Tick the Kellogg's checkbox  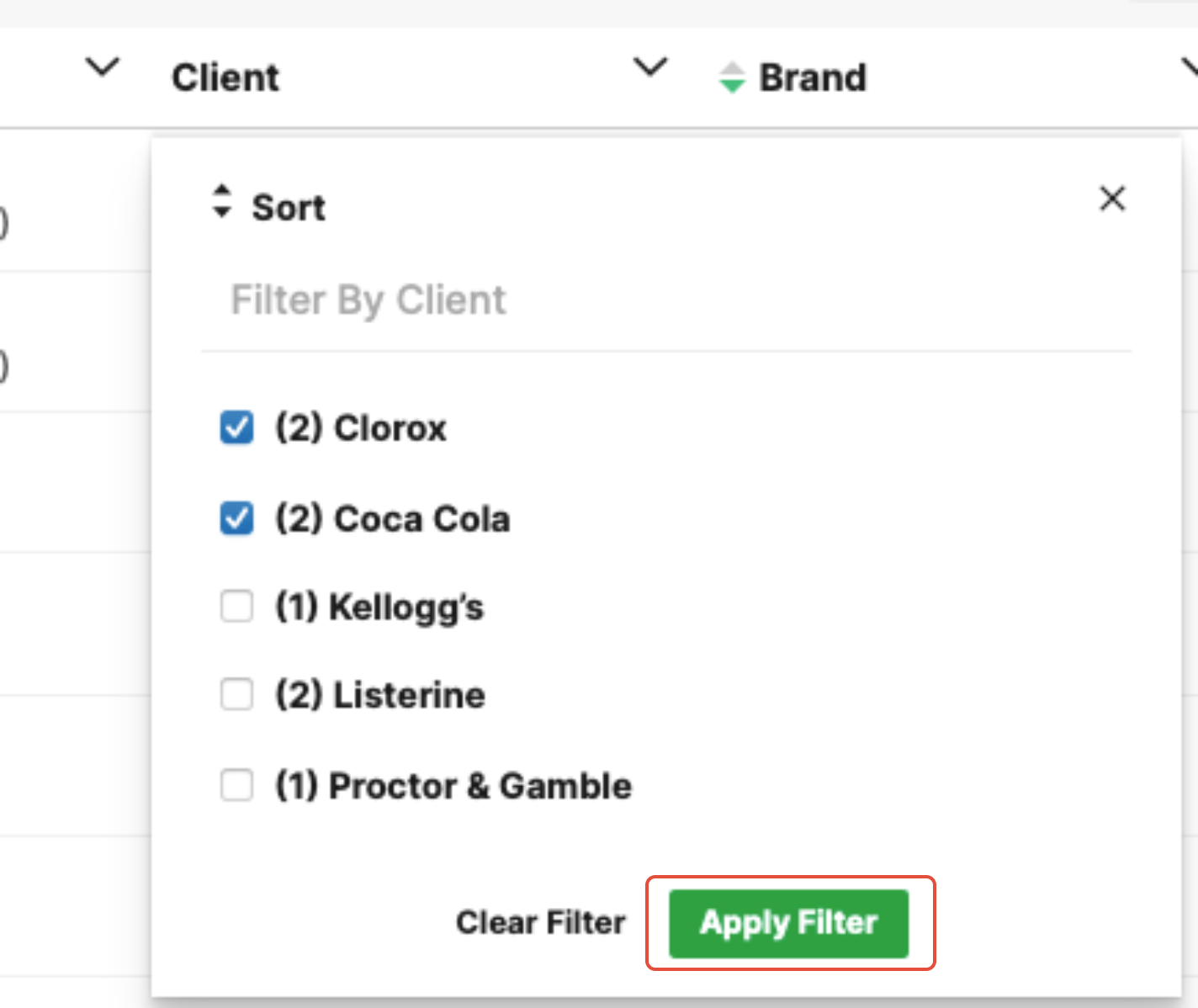pos(236,606)
